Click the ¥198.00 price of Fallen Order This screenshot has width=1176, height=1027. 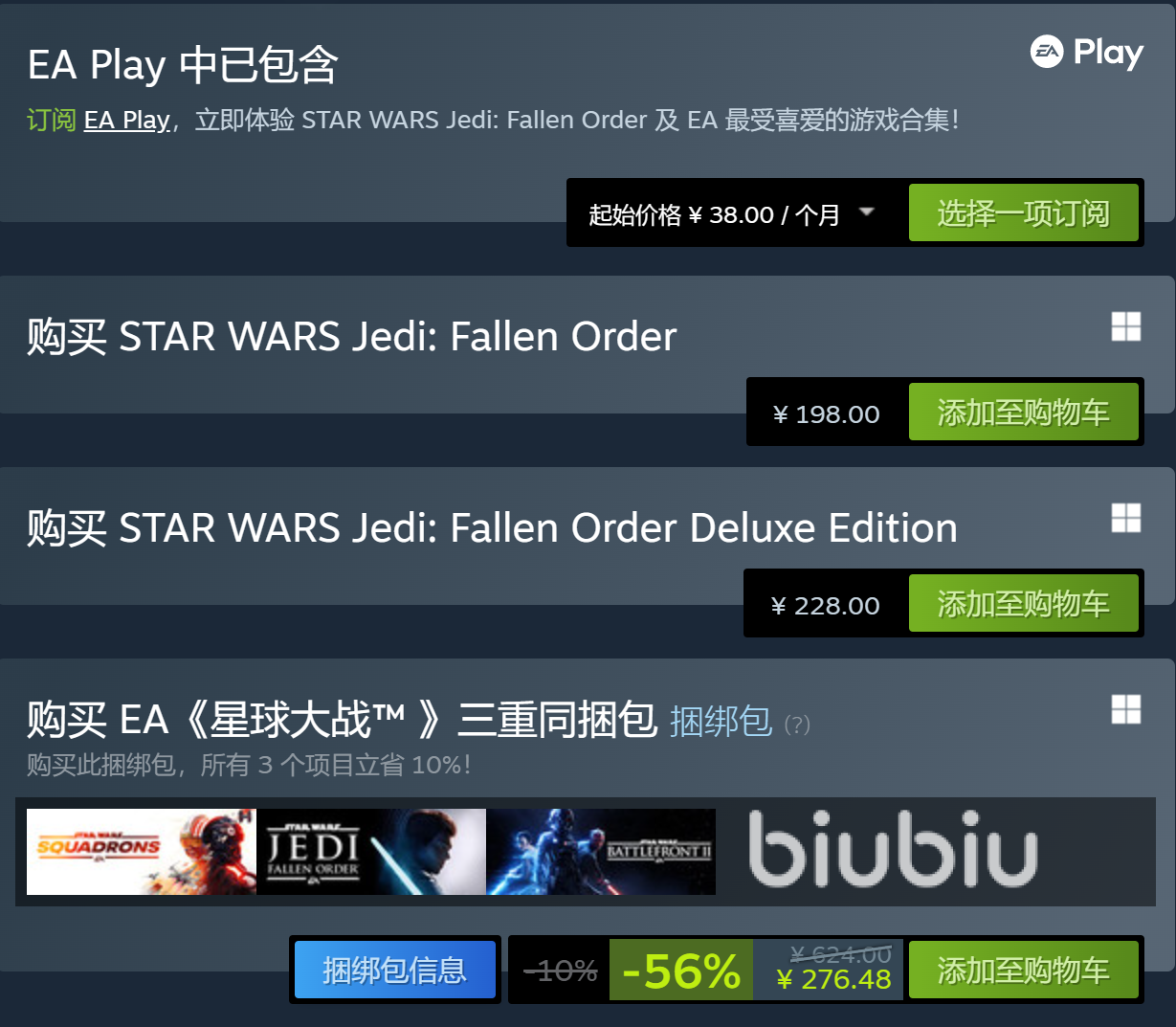tap(827, 414)
